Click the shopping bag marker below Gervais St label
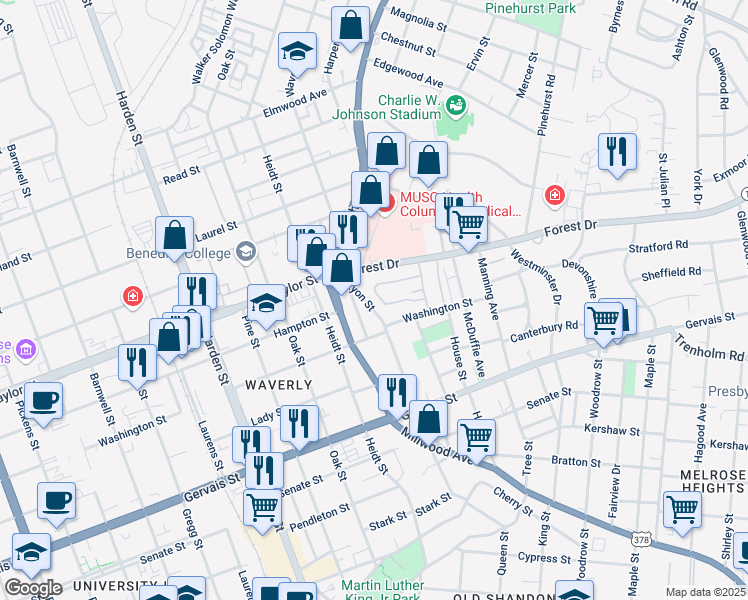This screenshot has width=748, height=600. (428, 420)
